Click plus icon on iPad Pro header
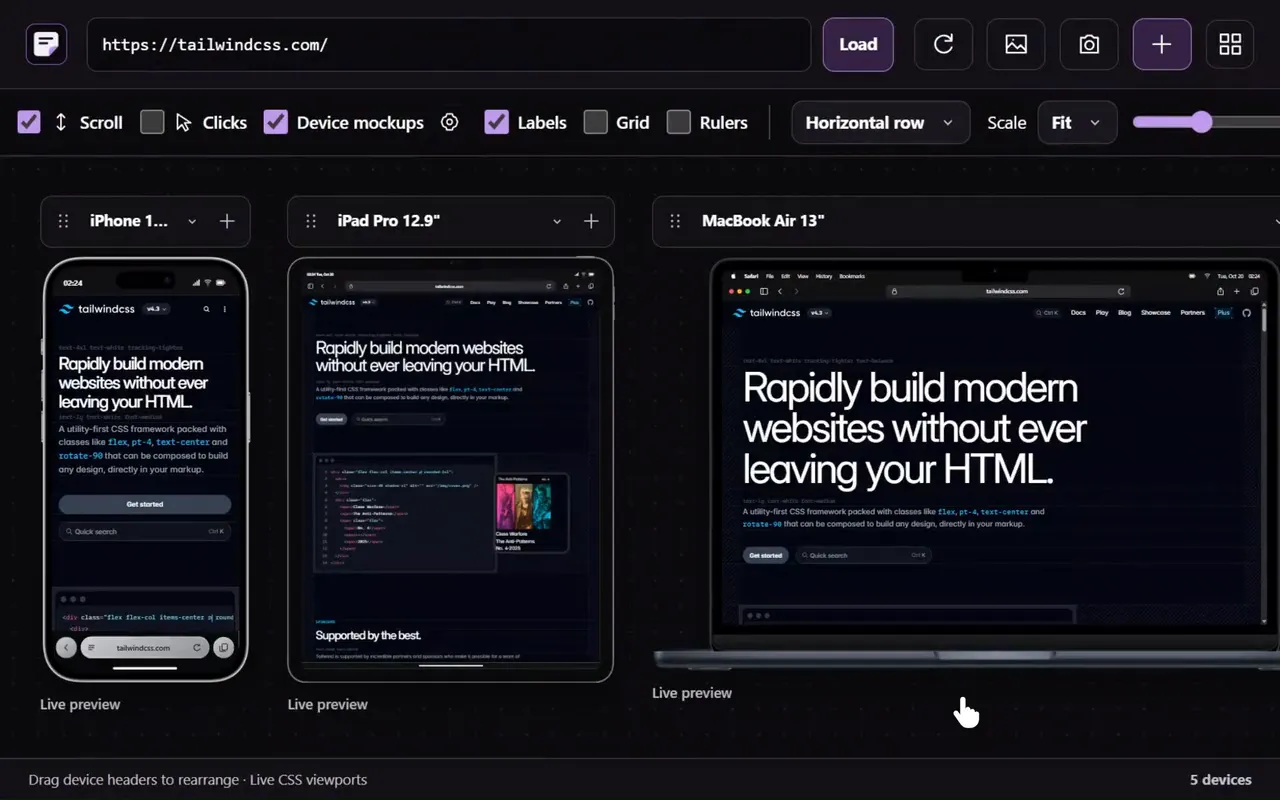The width and height of the screenshot is (1280, 800). (591, 221)
